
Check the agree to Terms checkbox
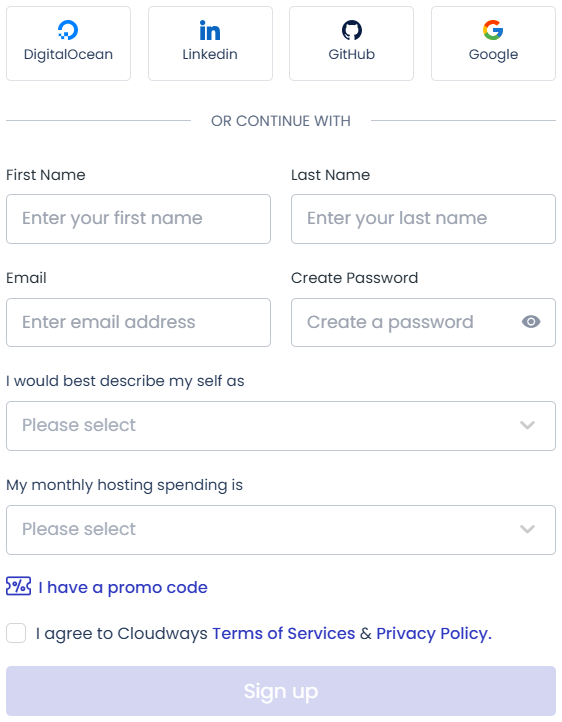pyautogui.click(x=16, y=633)
